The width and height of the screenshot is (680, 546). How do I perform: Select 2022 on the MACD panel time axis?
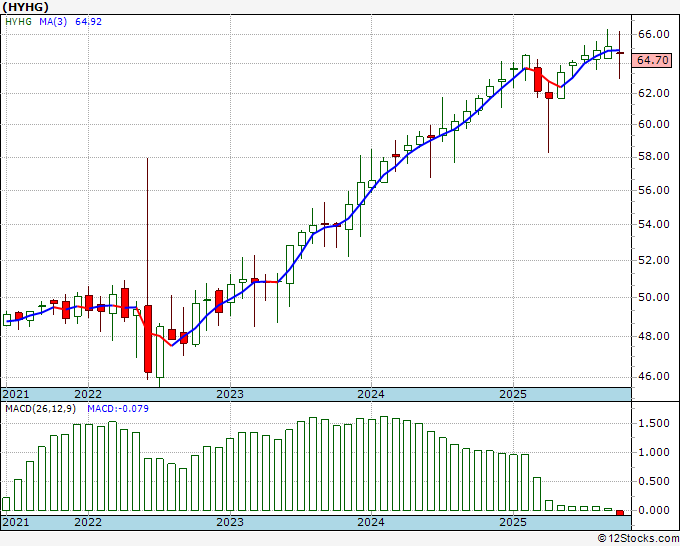click(x=88, y=522)
